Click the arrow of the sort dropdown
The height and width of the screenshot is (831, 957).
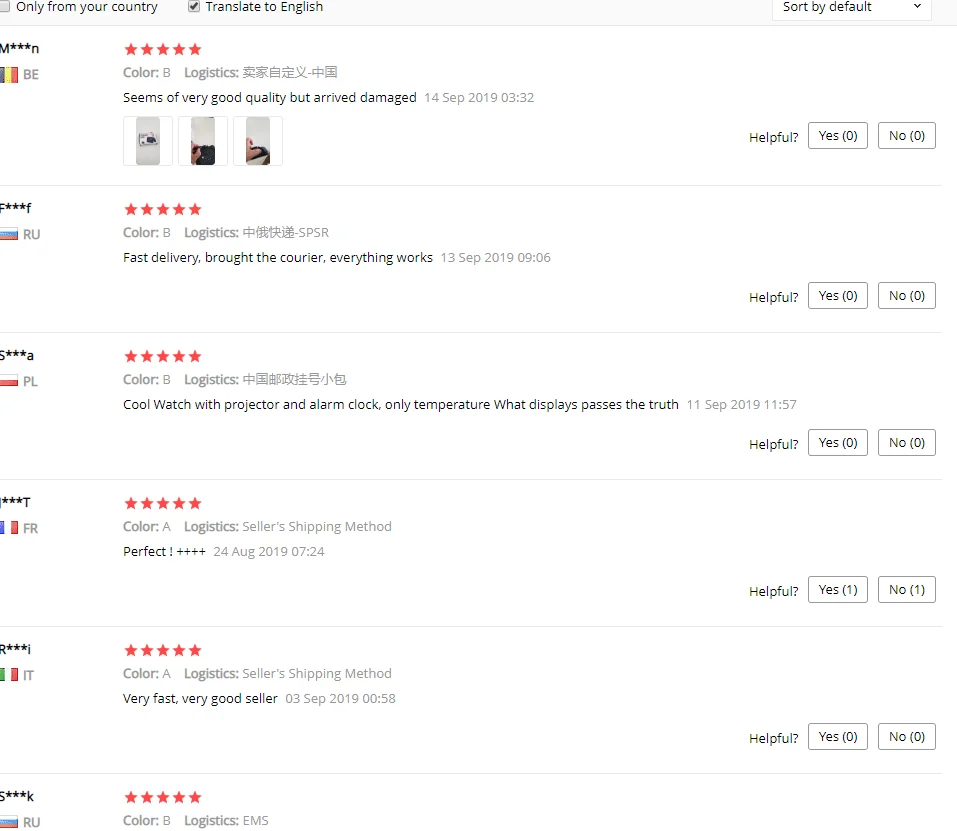[917, 7]
